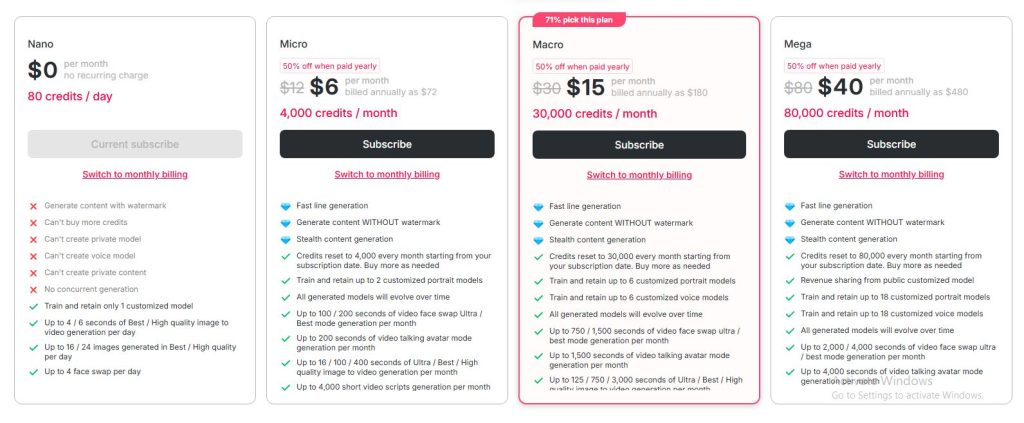Click red X by No concurrent generation
The width and height of the screenshot is (1024, 423).
33,289
